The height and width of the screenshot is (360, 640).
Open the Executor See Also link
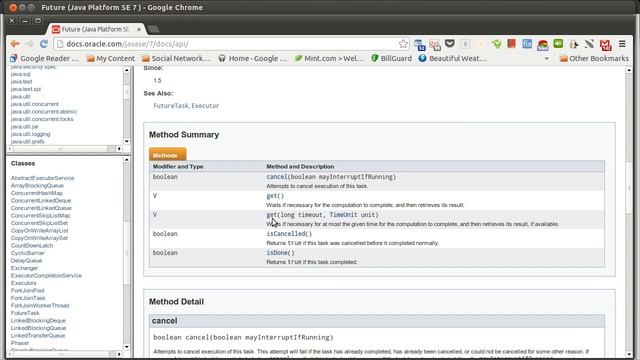pos(205,106)
